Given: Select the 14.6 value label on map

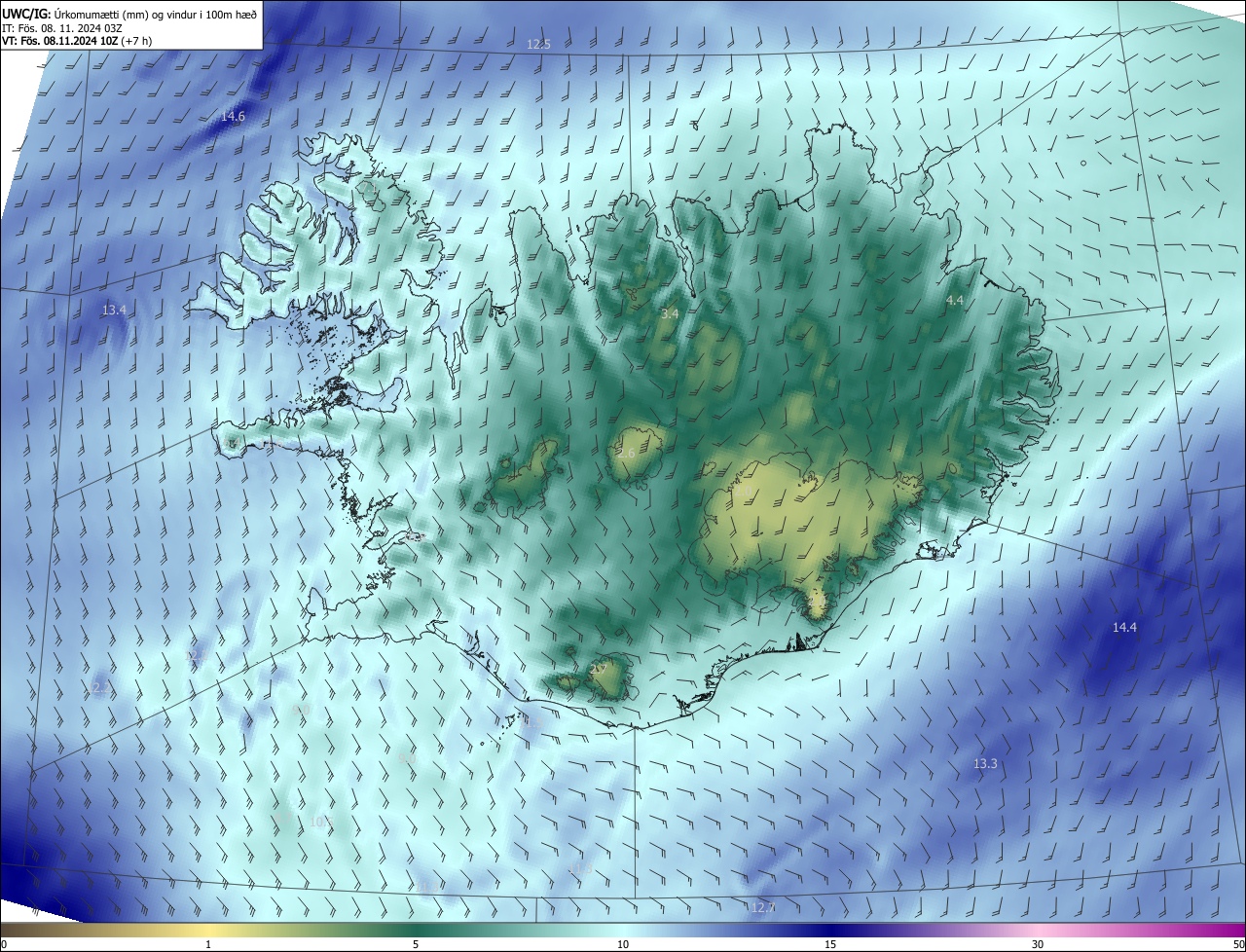Looking at the screenshot, I should coord(233,117).
